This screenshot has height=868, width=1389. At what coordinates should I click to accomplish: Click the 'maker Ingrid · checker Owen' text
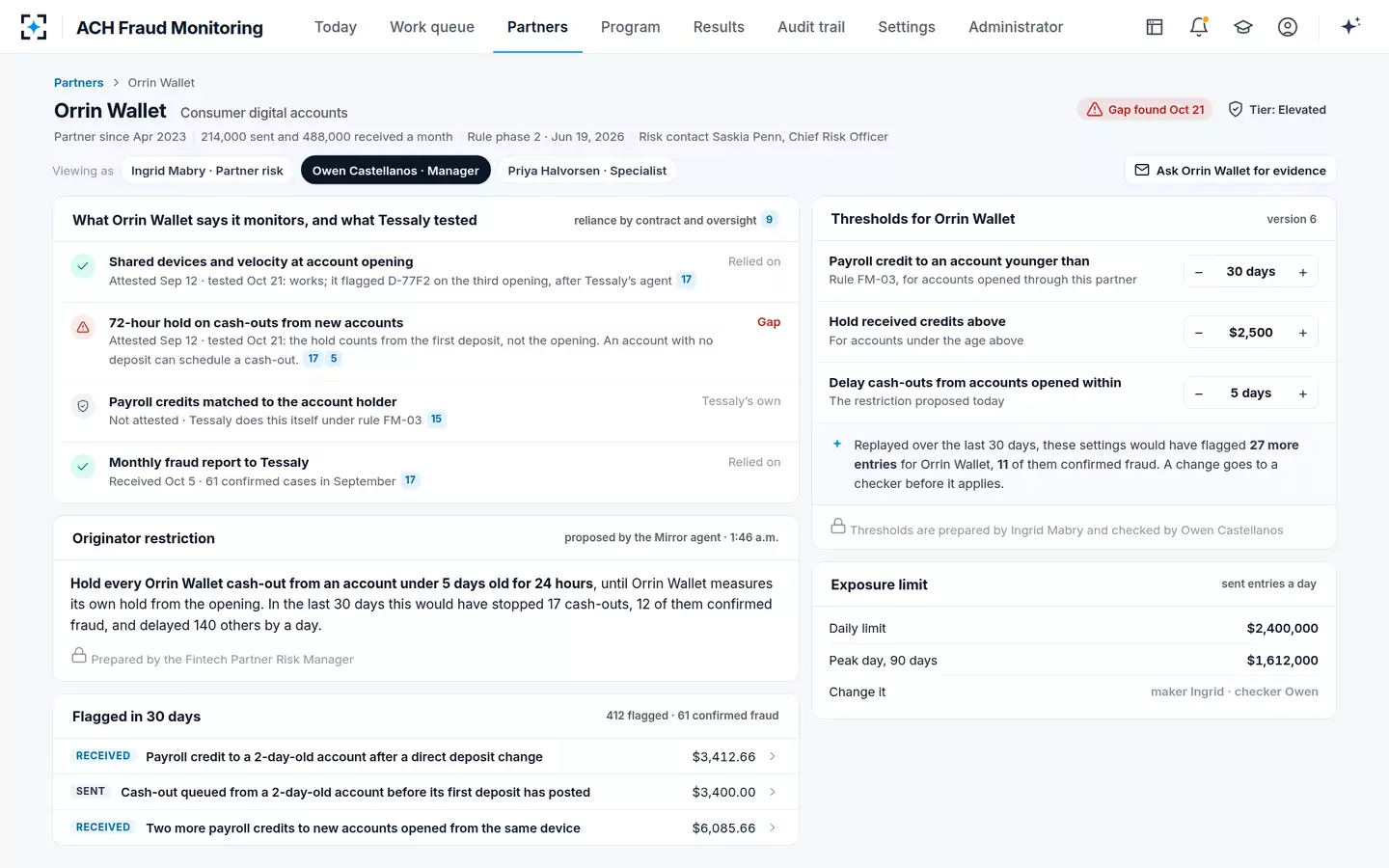(1234, 692)
